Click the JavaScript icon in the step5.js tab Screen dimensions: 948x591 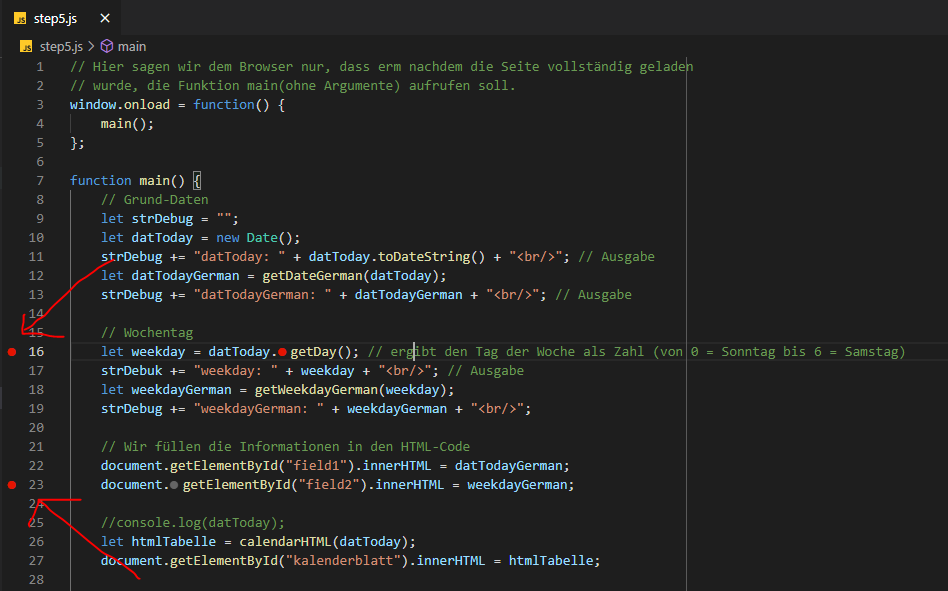[x=22, y=17]
